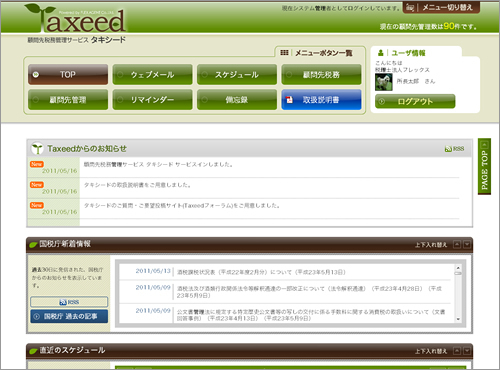500x370 pixels.
Task: Click the 国税庁 過去の記事 button
Action: (x=69, y=316)
